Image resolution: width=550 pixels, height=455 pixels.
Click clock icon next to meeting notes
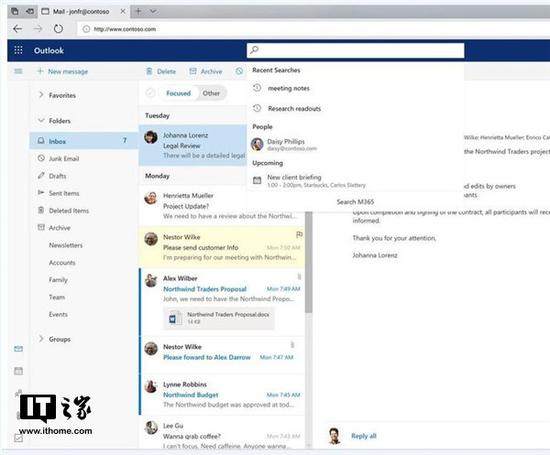click(257, 88)
